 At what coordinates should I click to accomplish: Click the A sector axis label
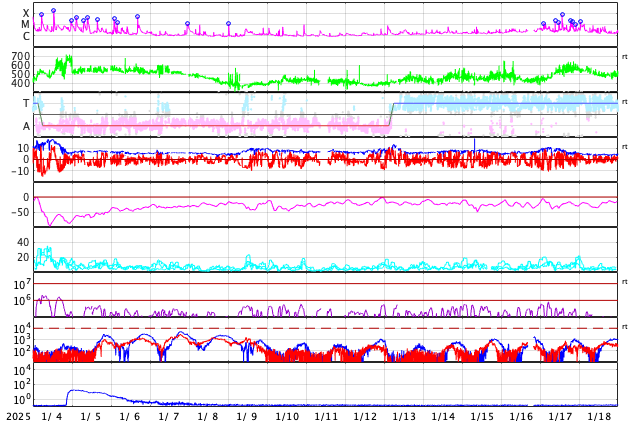pos(26,127)
